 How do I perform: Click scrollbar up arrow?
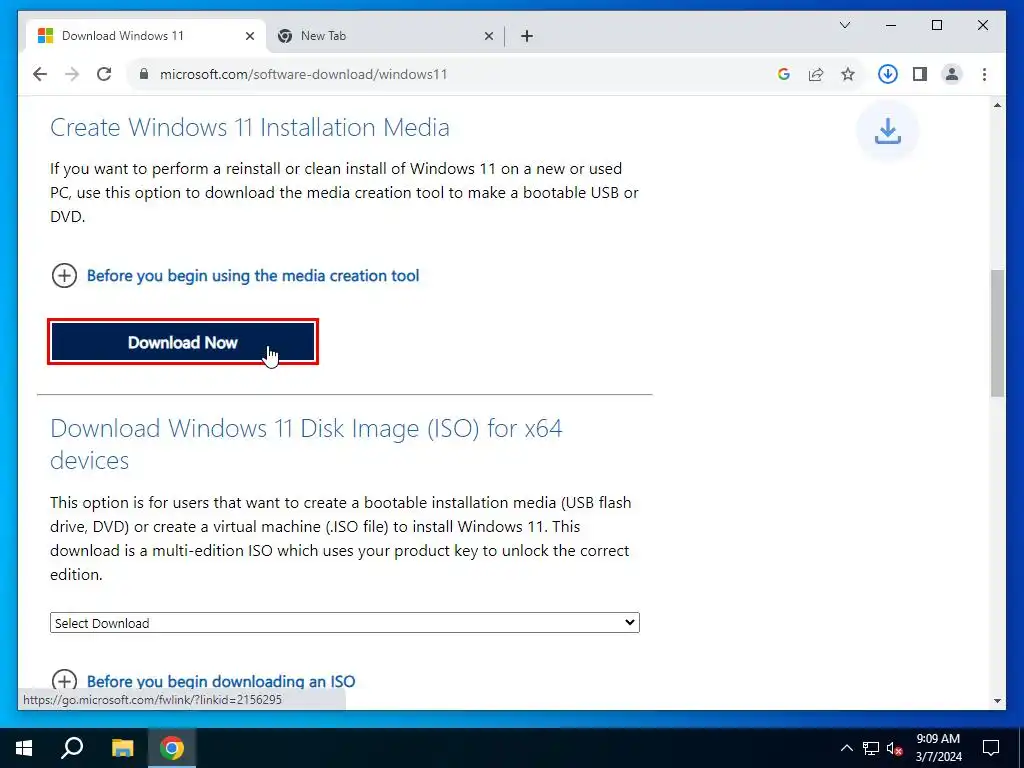pyautogui.click(x=997, y=105)
